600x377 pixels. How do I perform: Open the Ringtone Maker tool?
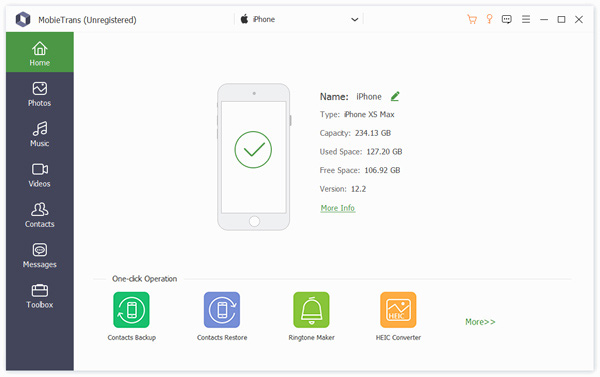click(311, 316)
